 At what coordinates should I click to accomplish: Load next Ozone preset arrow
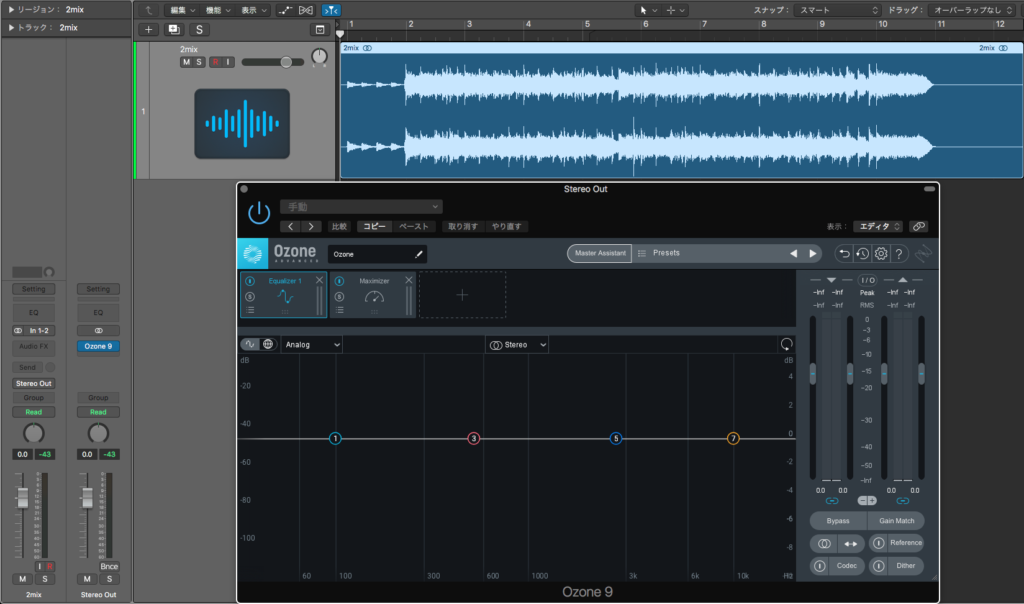tap(813, 253)
